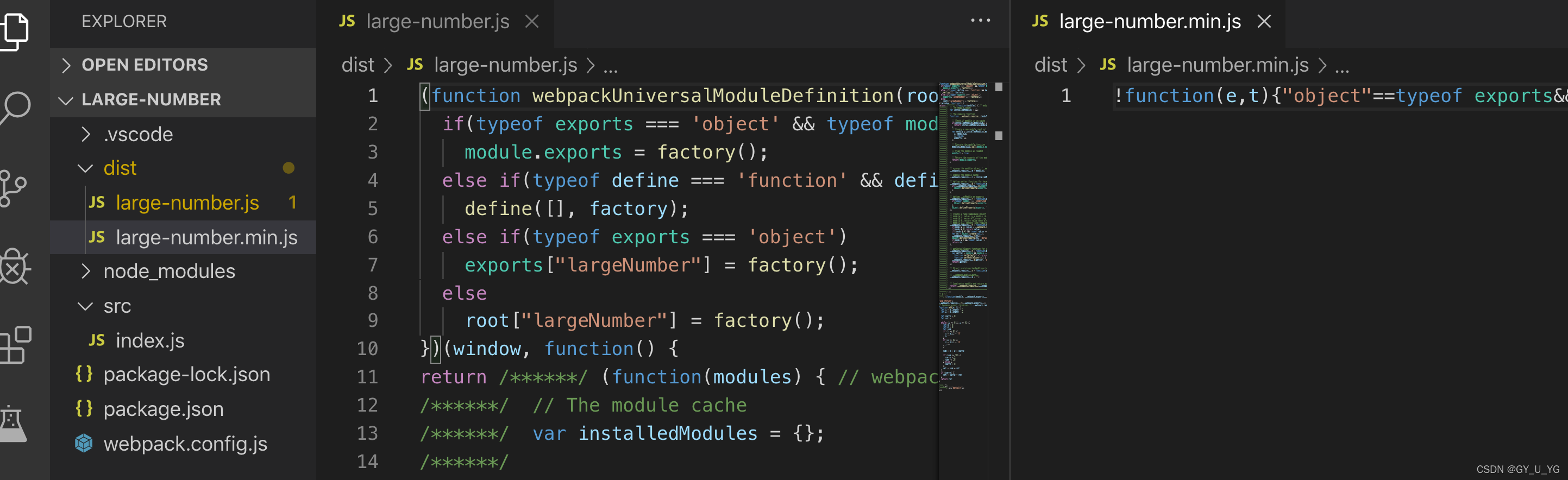Click large-number.js breadcrumb in left editor
The height and width of the screenshot is (480, 1568).
pyautogui.click(x=505, y=65)
